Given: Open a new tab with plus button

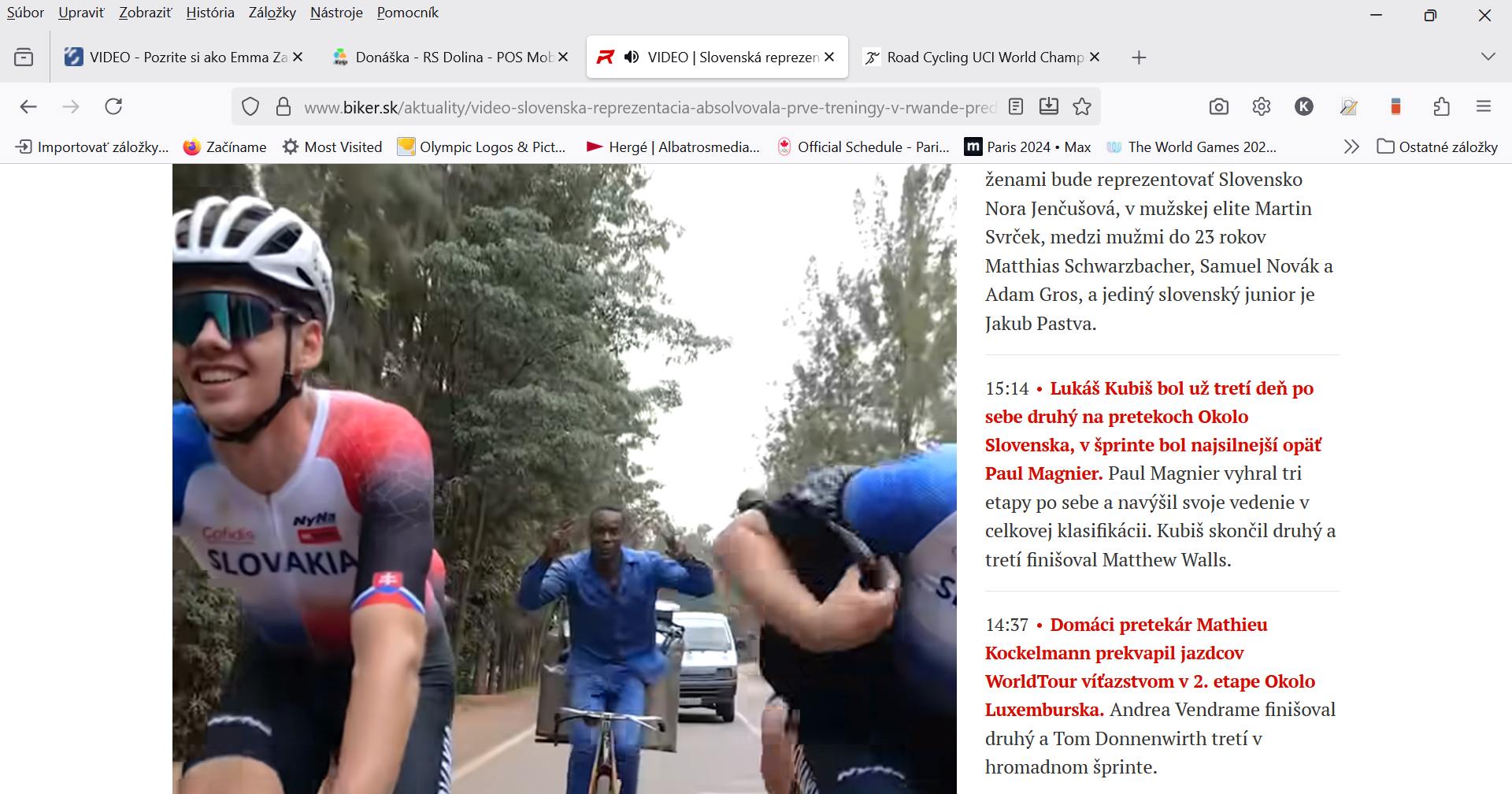Looking at the screenshot, I should [x=1139, y=57].
